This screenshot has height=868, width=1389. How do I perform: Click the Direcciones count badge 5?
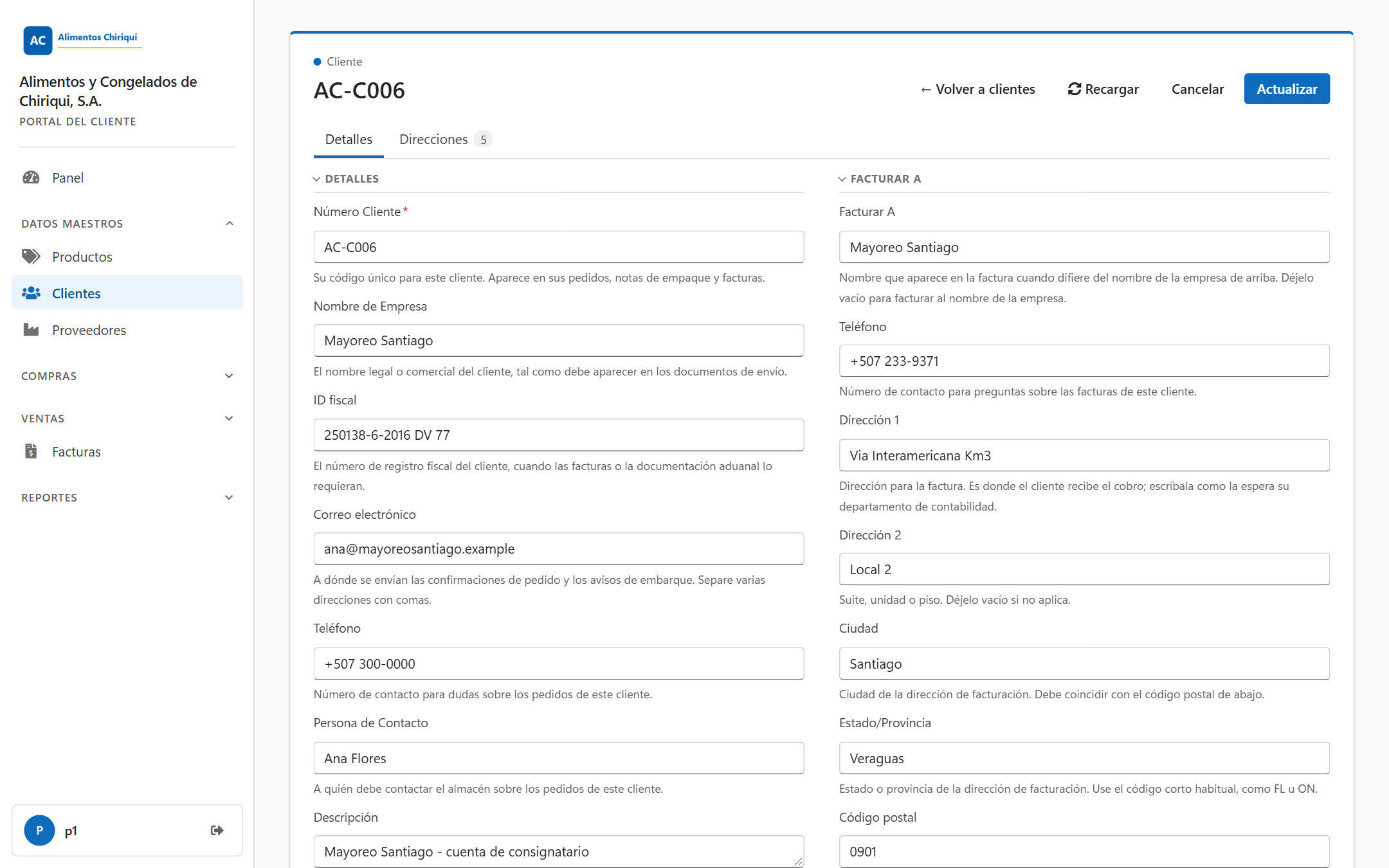tap(484, 140)
